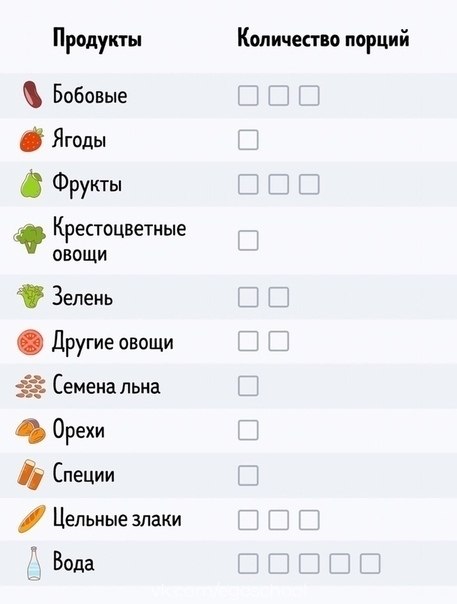Click the Продукты column header
457x604 pixels.
pyautogui.click(x=97, y=40)
